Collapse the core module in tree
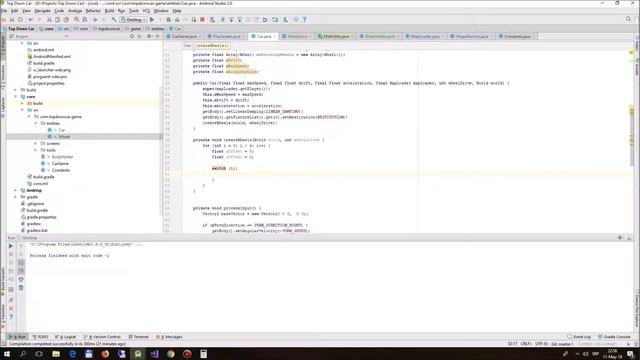640x360 pixels. tap(16, 97)
